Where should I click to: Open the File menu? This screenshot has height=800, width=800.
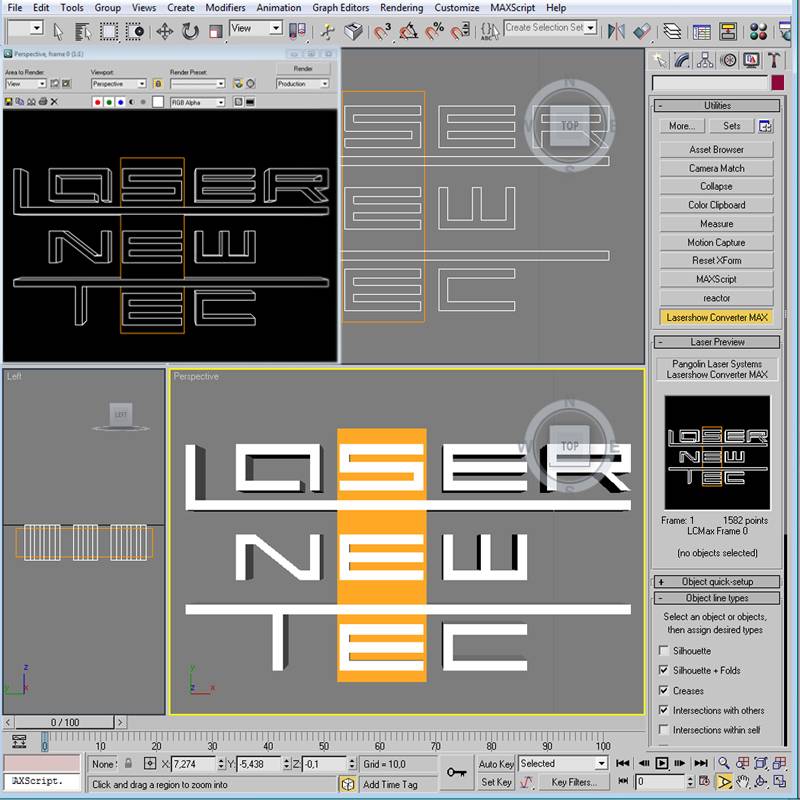coord(15,8)
